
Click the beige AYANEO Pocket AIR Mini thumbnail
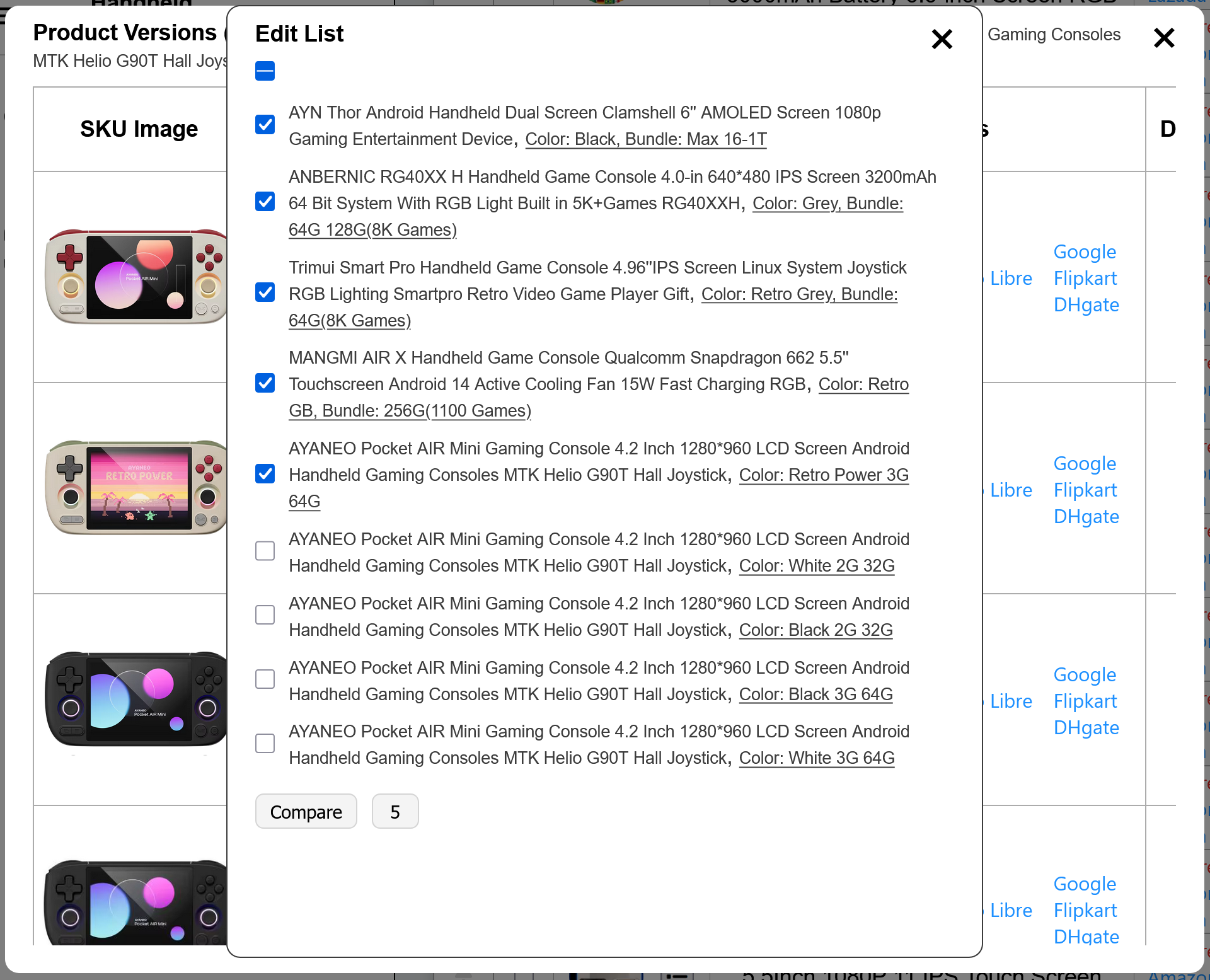pos(135,277)
